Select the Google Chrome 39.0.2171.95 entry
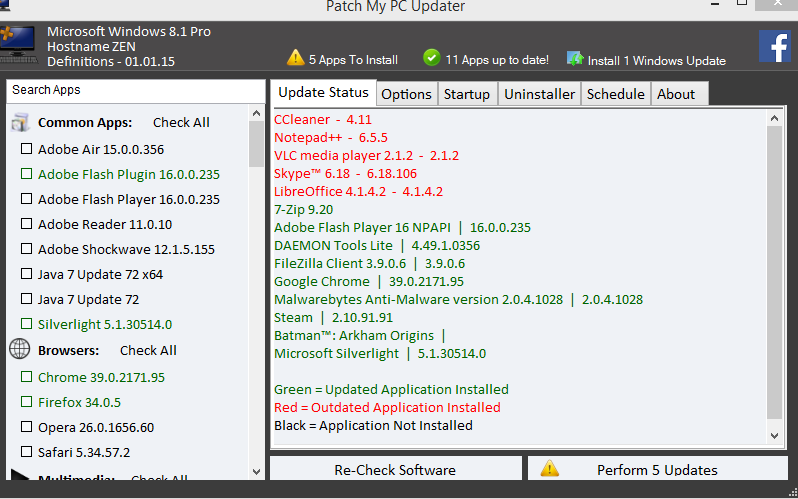Image resolution: width=798 pixels, height=499 pixels. 369,282
